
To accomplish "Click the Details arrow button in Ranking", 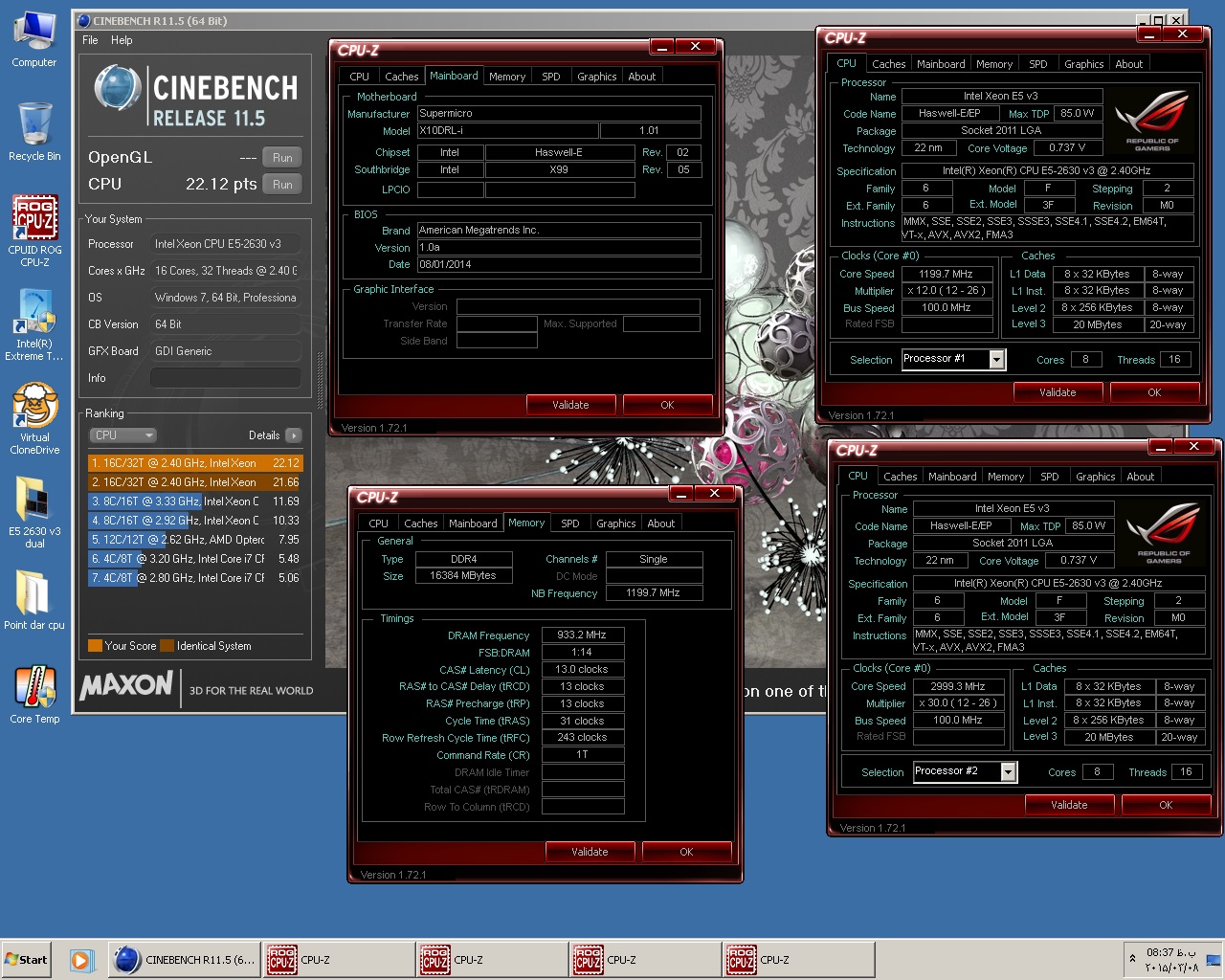I will coord(294,435).
